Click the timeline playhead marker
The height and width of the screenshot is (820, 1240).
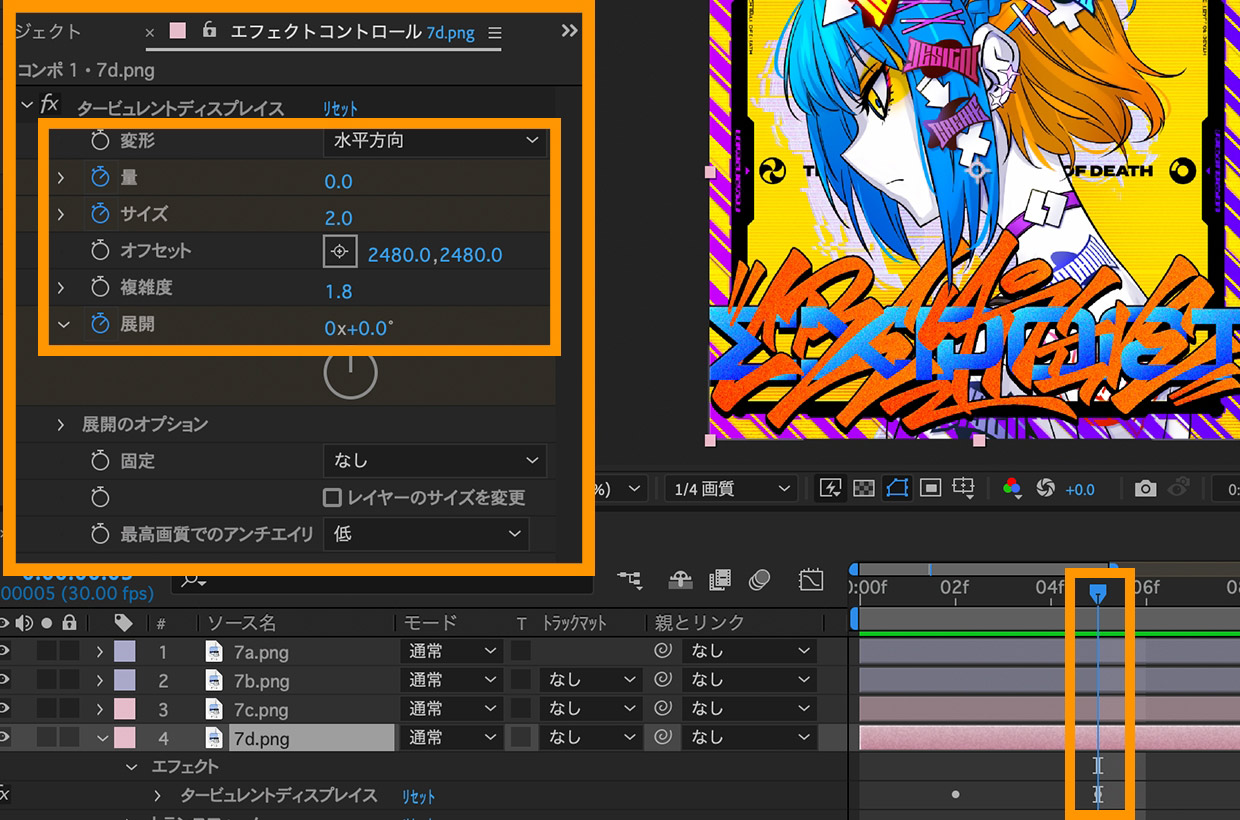1097,593
